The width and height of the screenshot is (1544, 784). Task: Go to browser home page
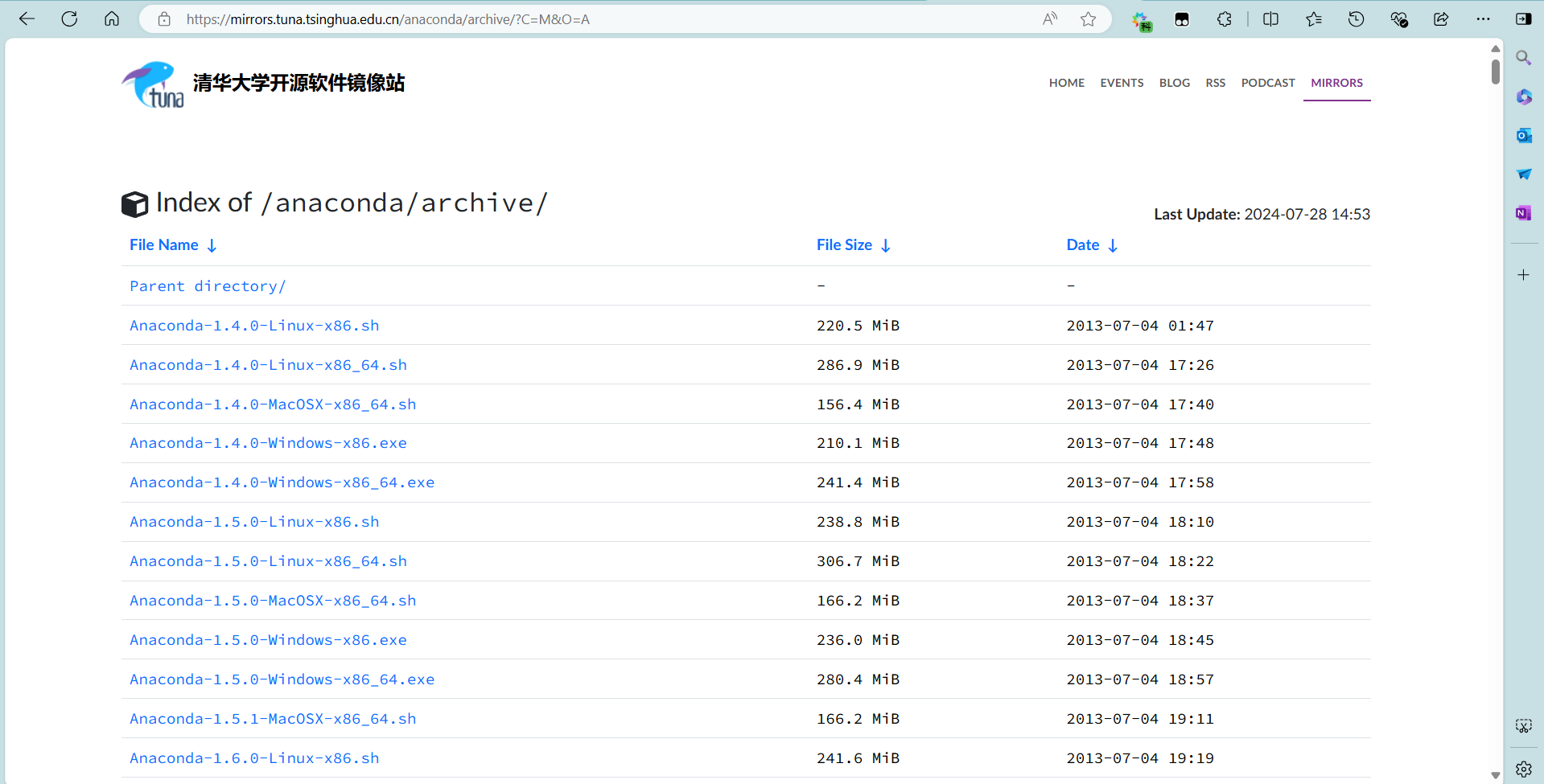point(112,19)
